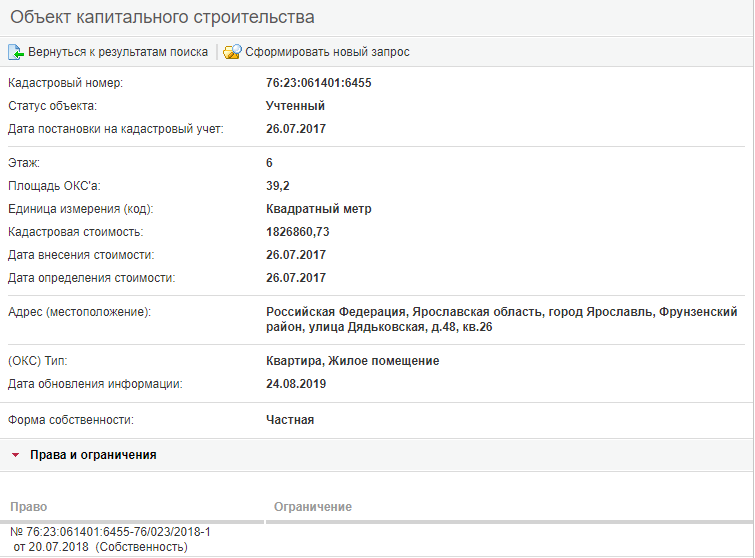The image size is (755, 558).
Task: Click the ownership form value 'Частная'
Action: (x=290, y=420)
